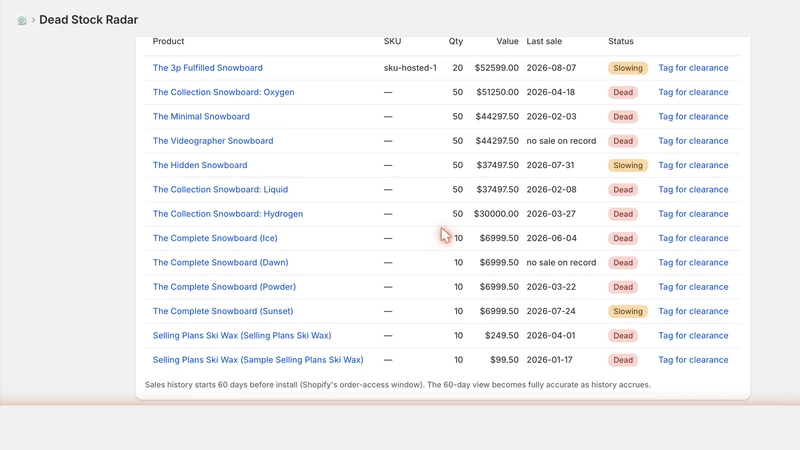Select the $52599.00 value cell
Image resolution: width=800 pixels, height=450 pixels.
click(496, 68)
